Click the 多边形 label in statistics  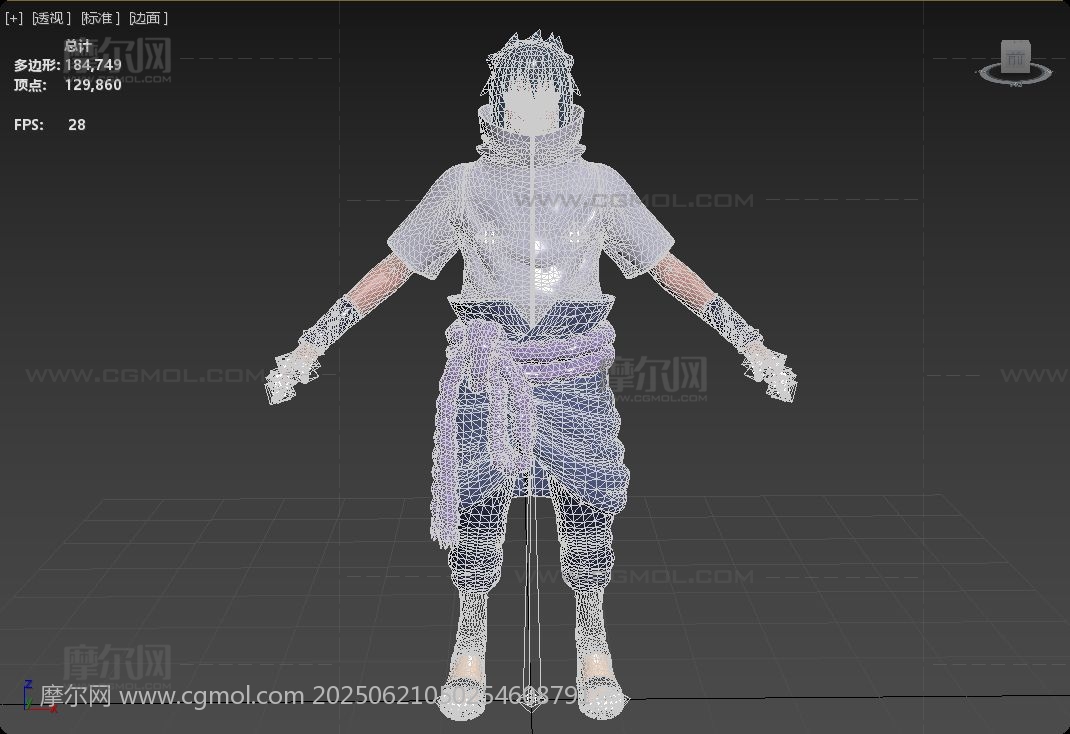38,65
